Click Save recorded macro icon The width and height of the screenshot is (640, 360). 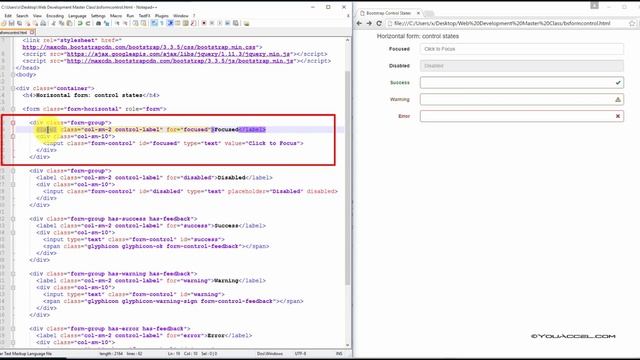point(236,23)
